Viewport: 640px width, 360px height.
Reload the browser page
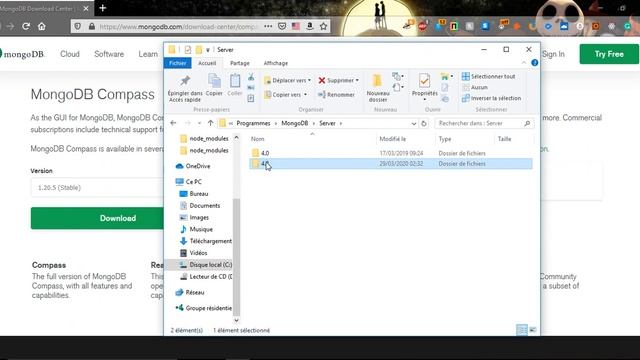pos(26,27)
